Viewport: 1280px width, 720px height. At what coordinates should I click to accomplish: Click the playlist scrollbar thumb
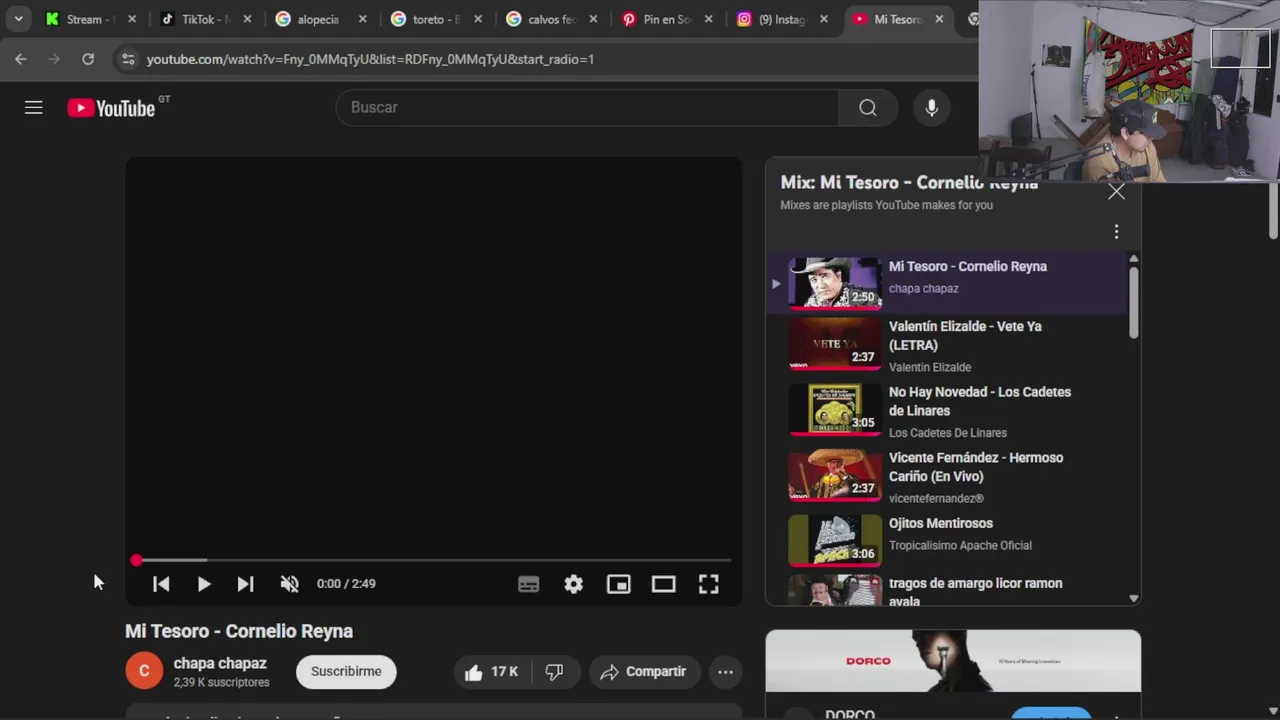pos(1133,303)
